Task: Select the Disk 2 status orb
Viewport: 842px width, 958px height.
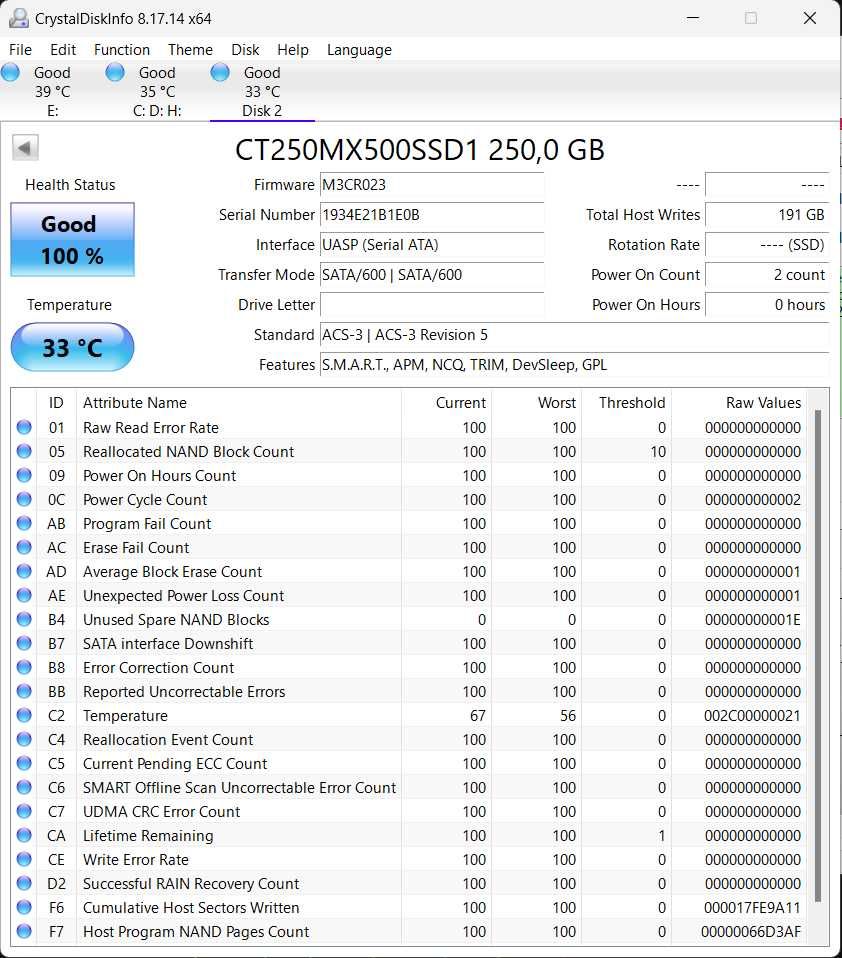Action: click(220, 72)
